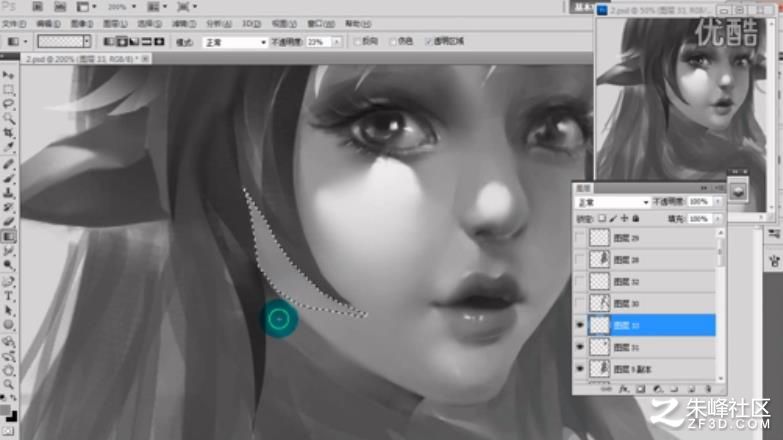Image resolution: width=783 pixels, height=440 pixels.
Task: Select the Crop tool
Action: (8, 133)
